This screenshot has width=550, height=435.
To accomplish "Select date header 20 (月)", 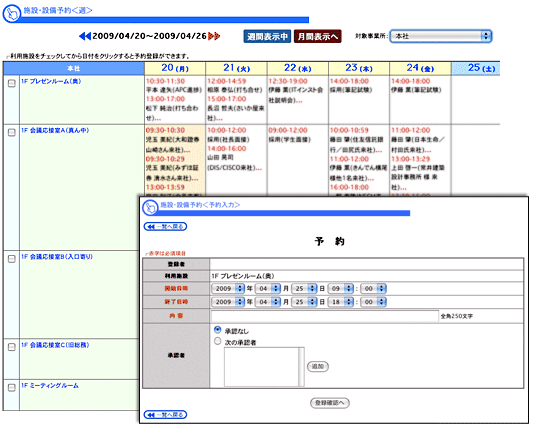I will [175, 68].
